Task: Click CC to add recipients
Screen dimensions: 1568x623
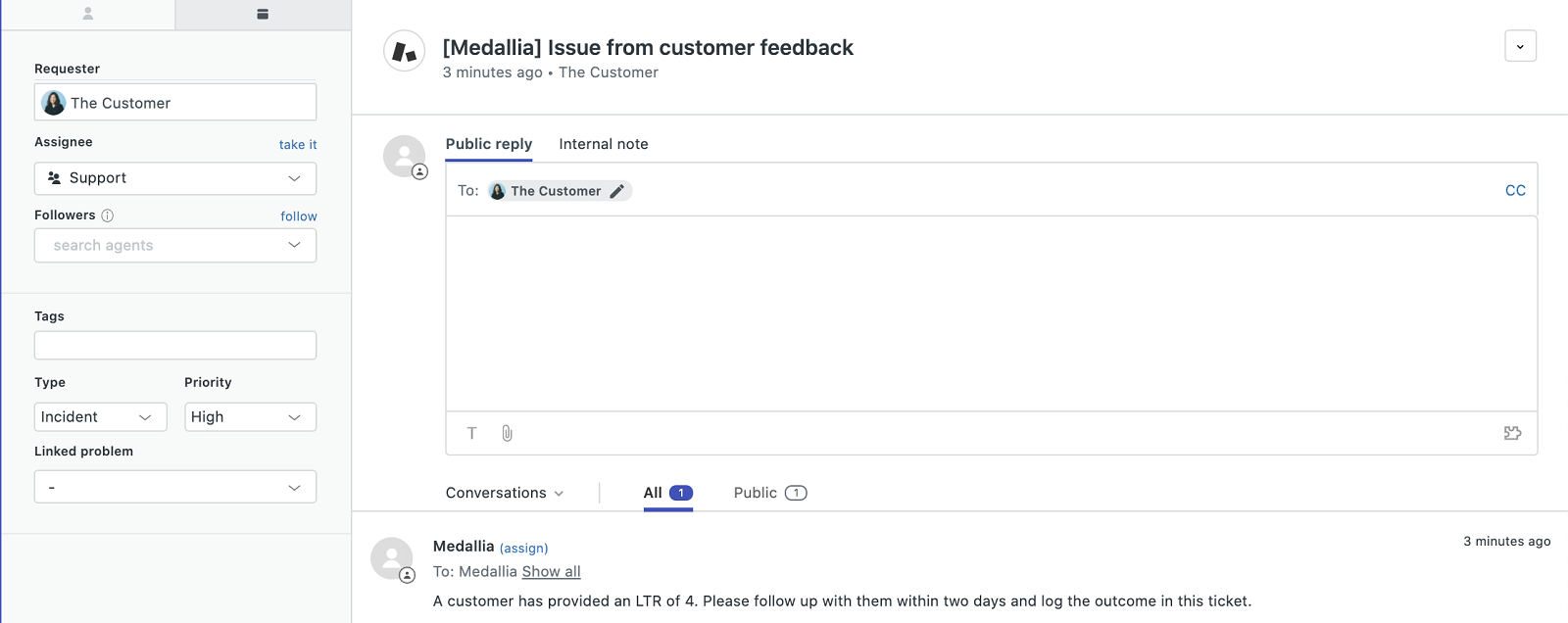Action: tap(1515, 190)
